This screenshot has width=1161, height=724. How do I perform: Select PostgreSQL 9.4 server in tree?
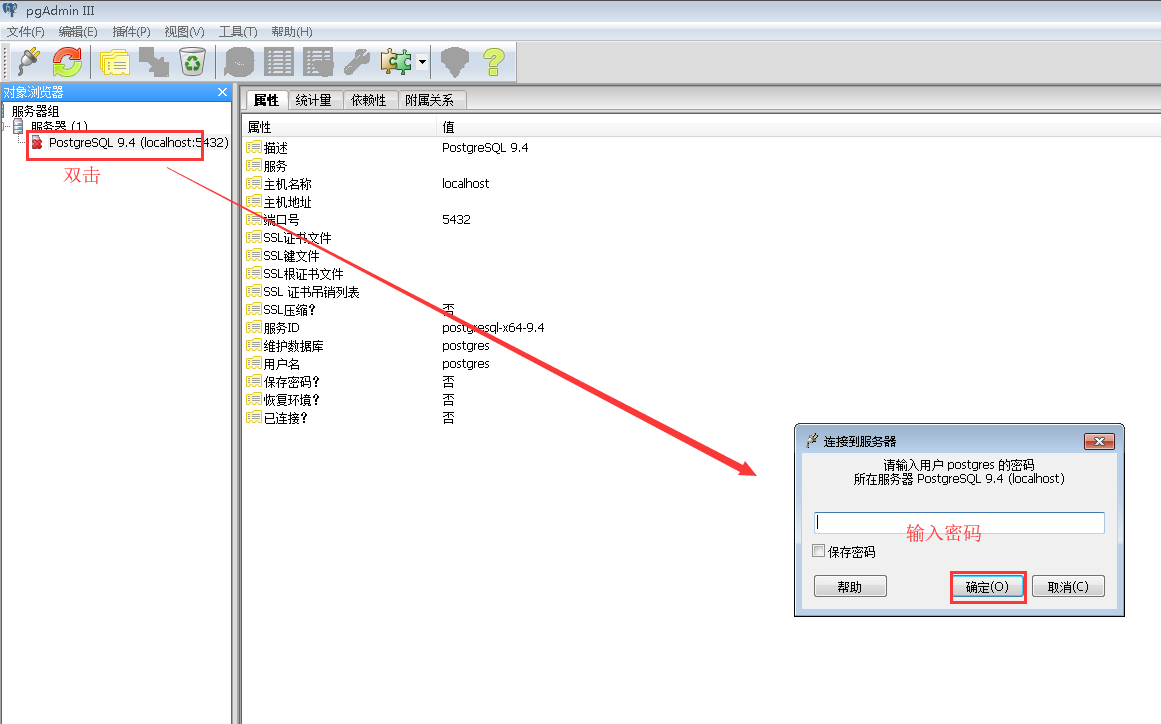point(138,143)
